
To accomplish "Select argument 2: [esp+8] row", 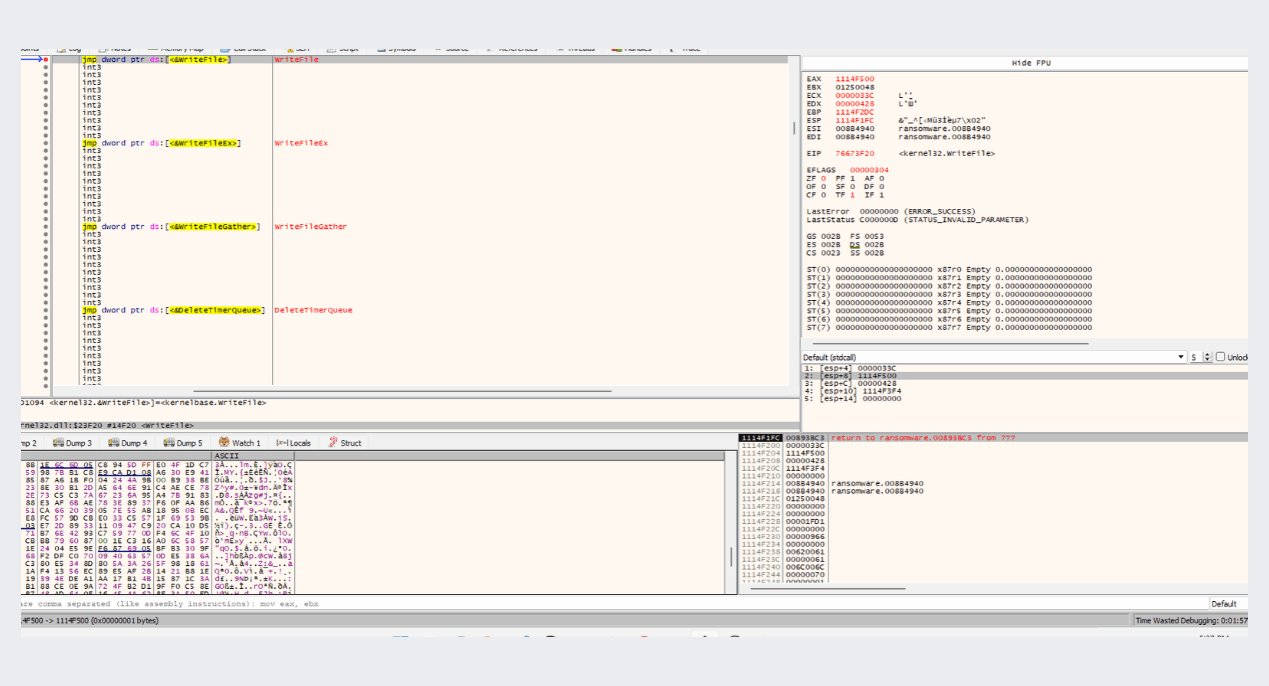I will point(1025,375).
